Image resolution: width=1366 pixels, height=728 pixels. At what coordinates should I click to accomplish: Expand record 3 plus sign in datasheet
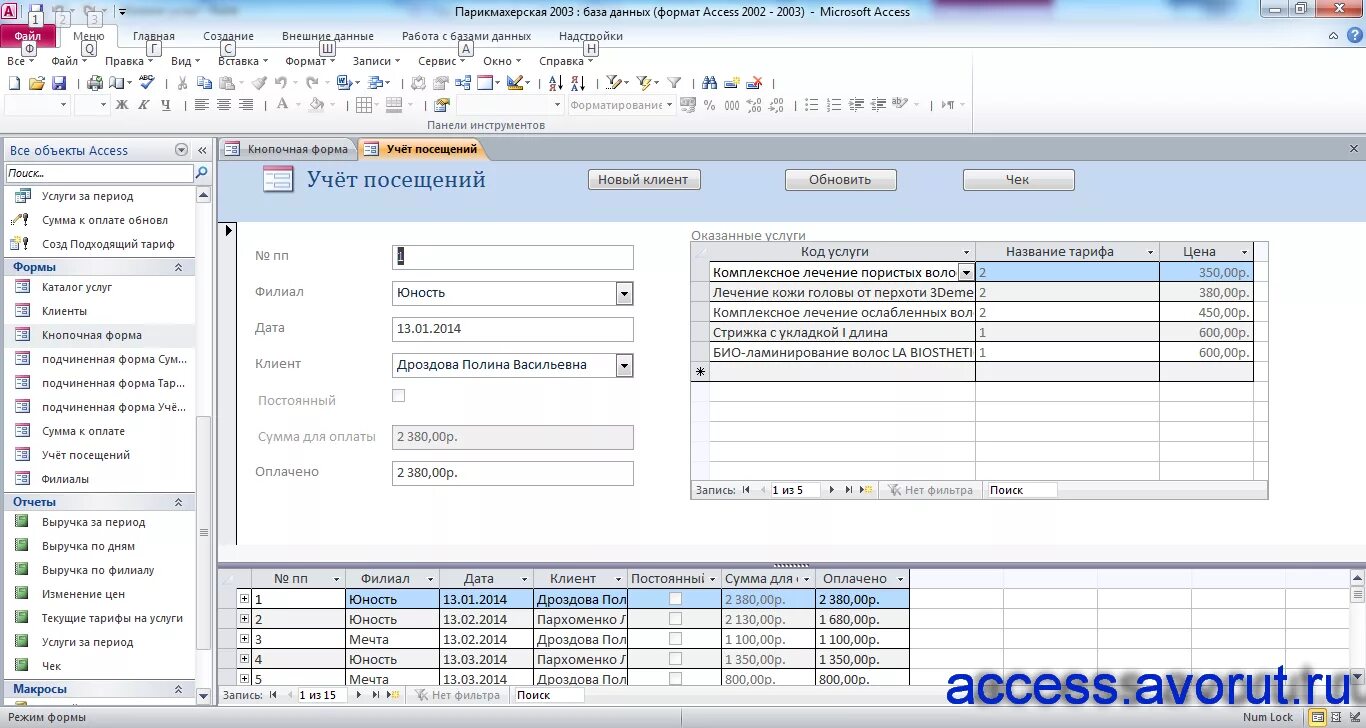244,639
